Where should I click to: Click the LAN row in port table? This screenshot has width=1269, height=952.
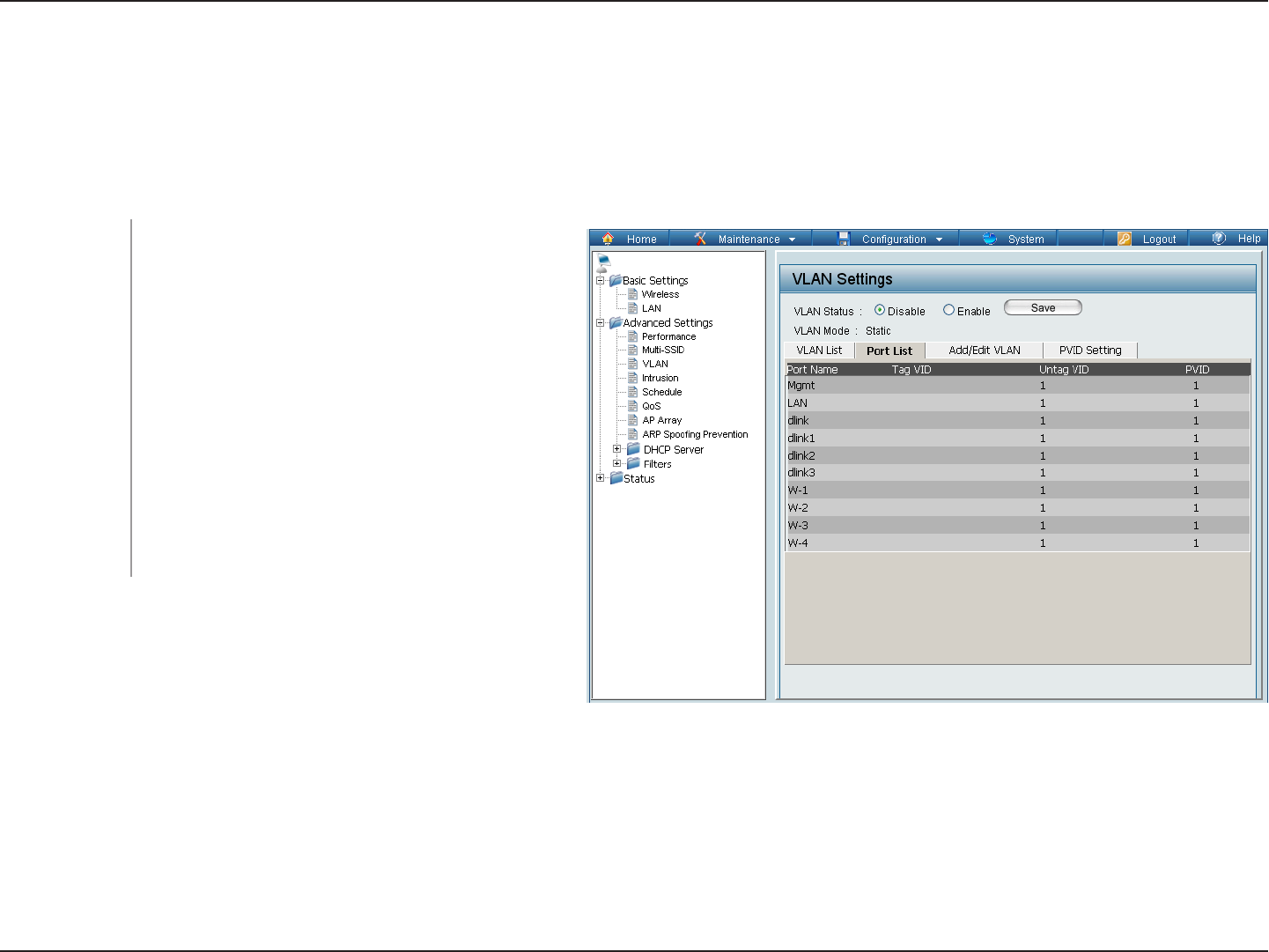1017,403
